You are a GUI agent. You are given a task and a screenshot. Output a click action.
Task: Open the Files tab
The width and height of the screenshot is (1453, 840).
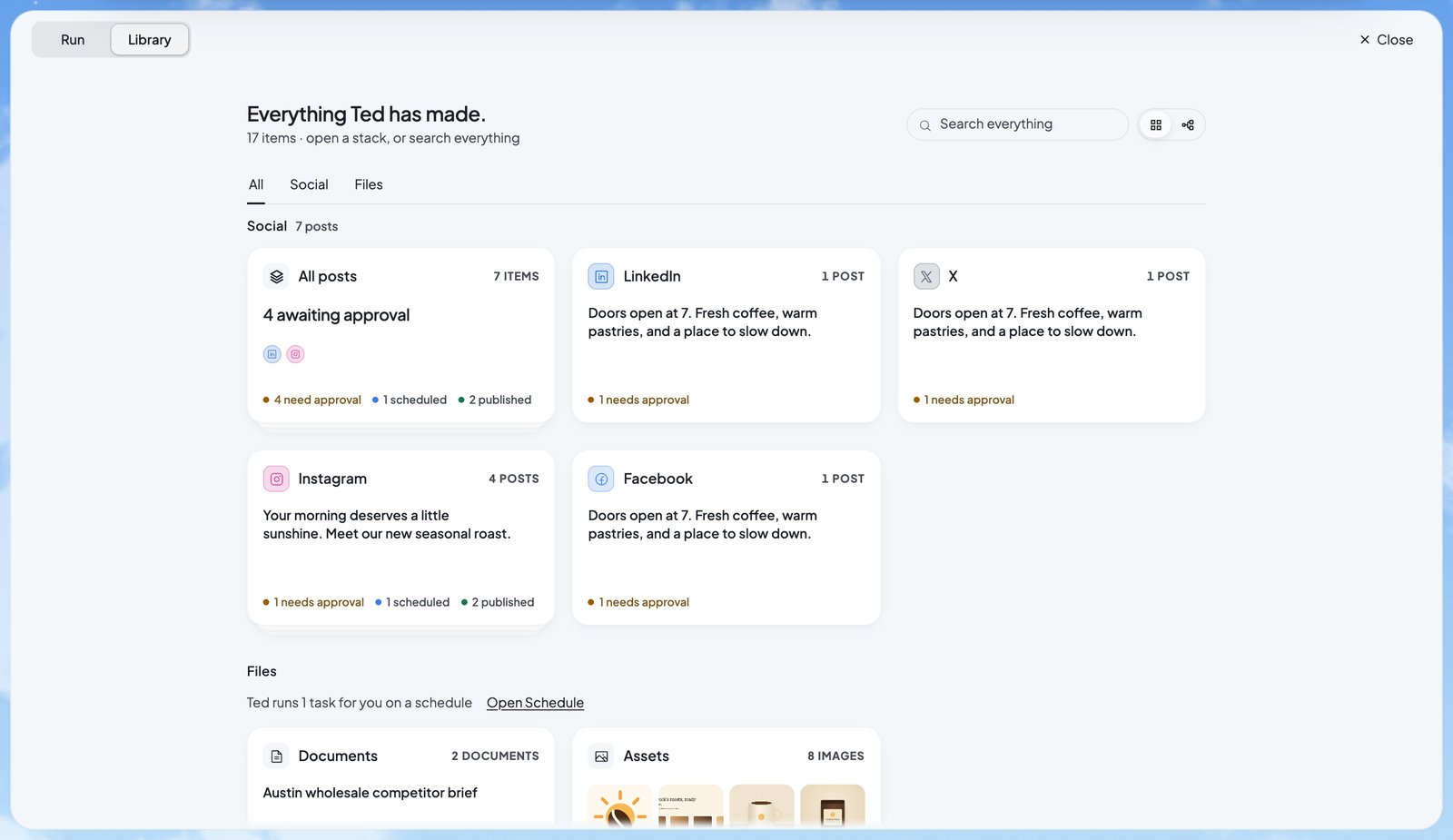tap(369, 184)
